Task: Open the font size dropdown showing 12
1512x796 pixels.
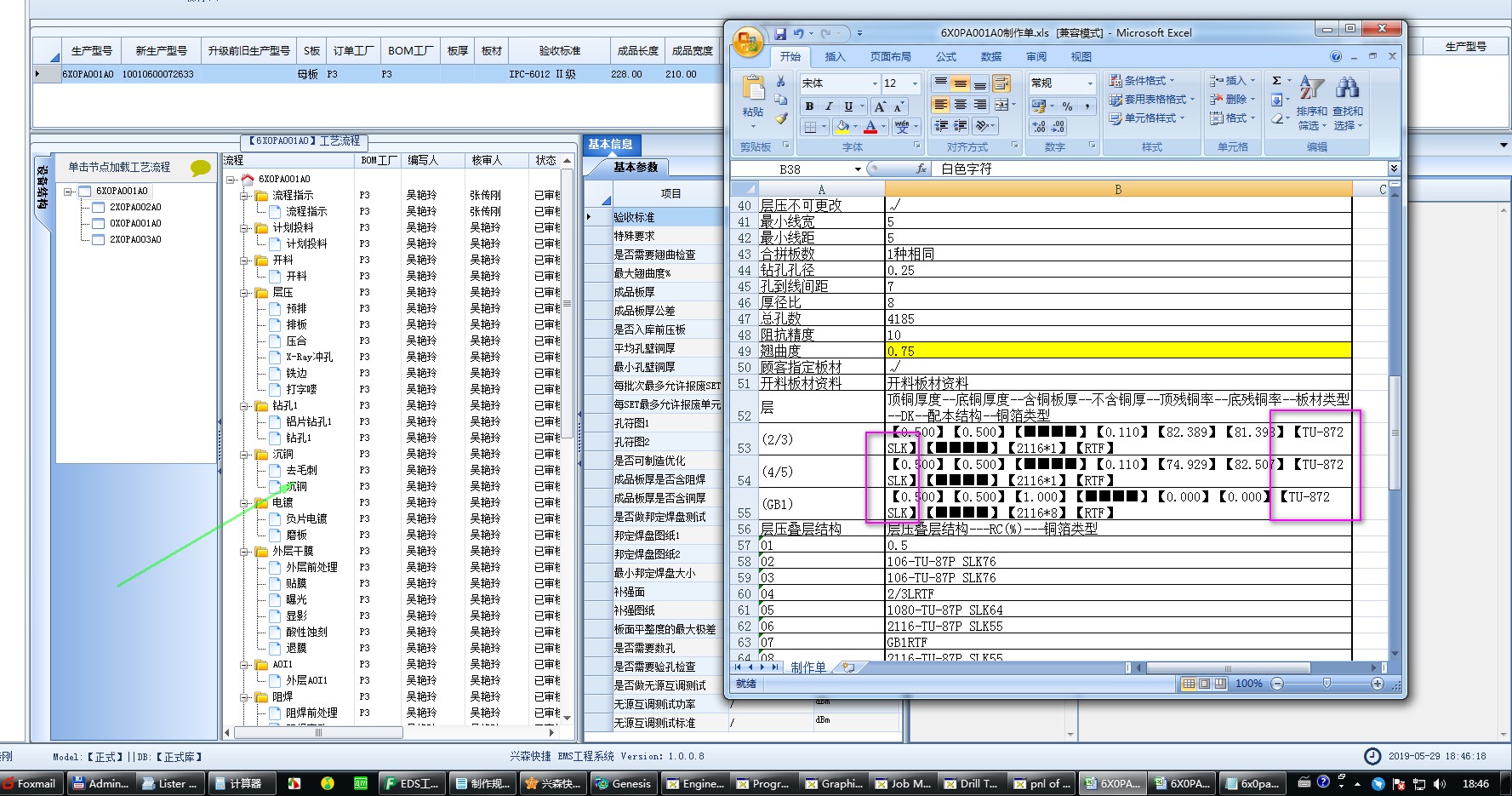Action: click(x=916, y=83)
